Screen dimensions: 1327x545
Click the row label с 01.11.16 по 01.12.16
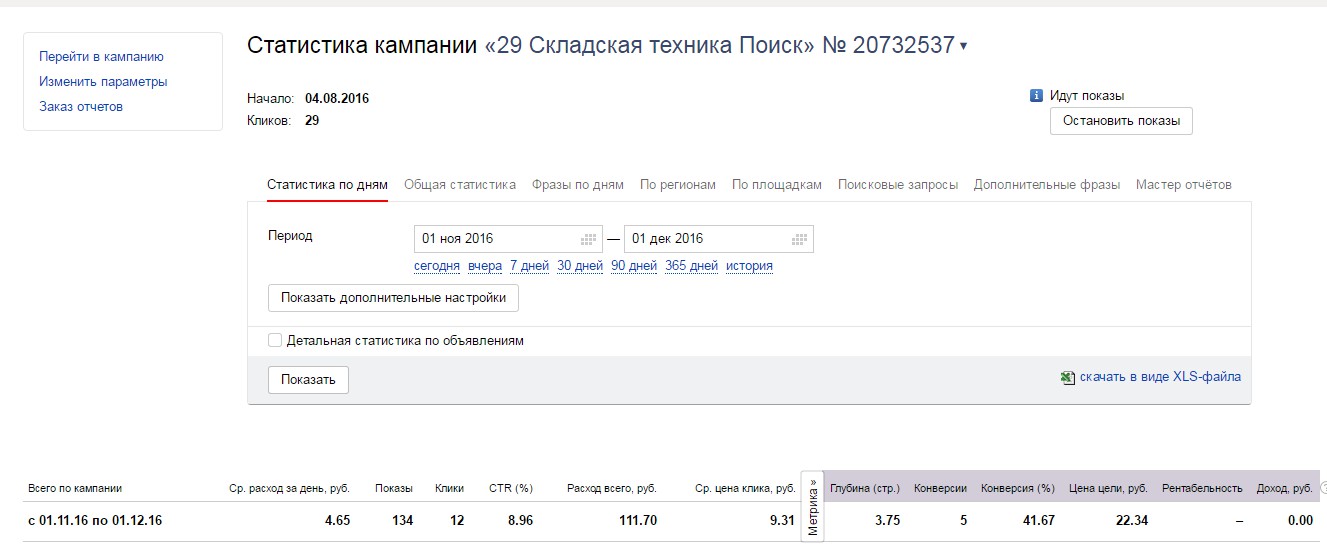(x=95, y=521)
